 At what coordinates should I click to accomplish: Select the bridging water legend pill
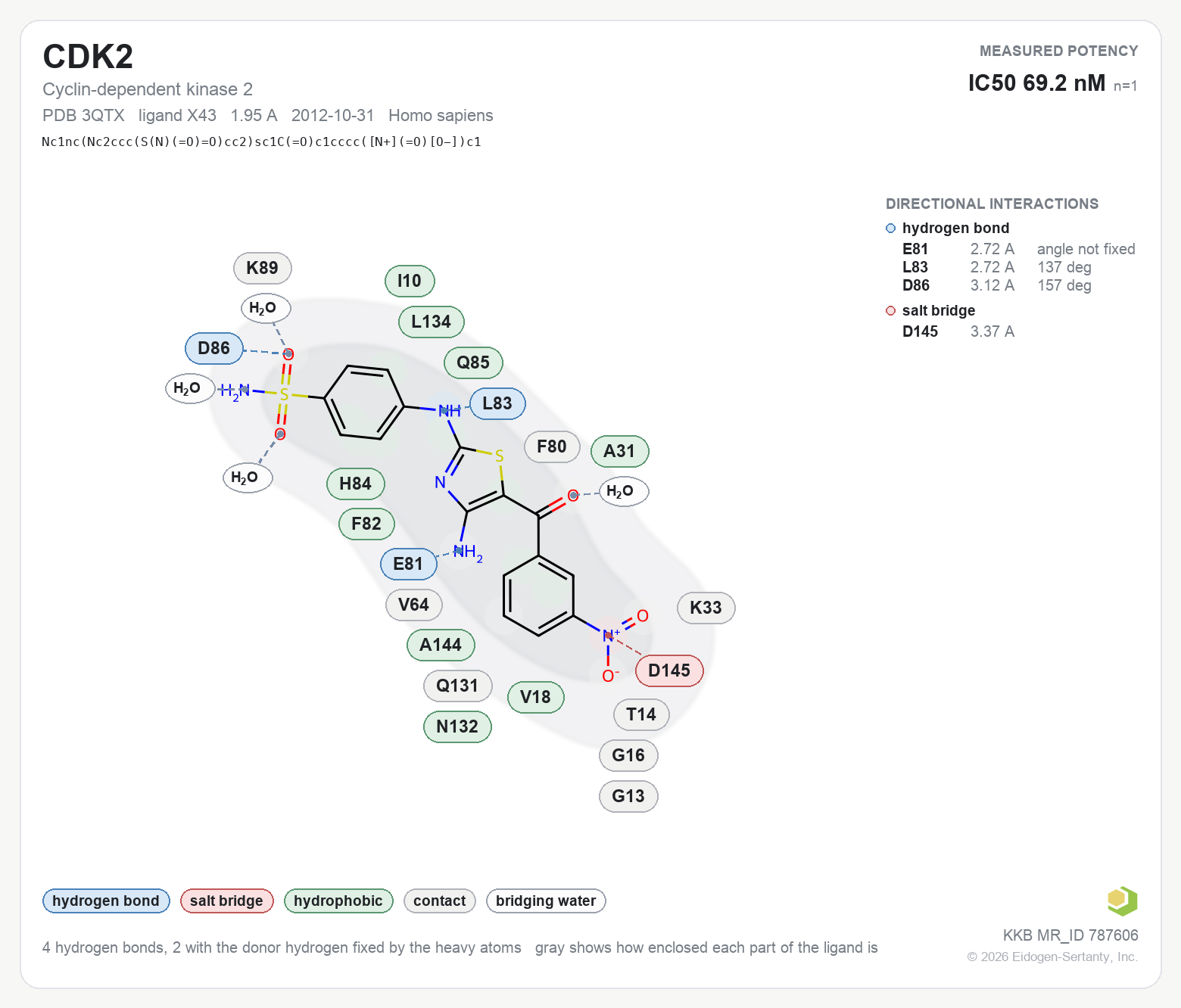coord(546,901)
